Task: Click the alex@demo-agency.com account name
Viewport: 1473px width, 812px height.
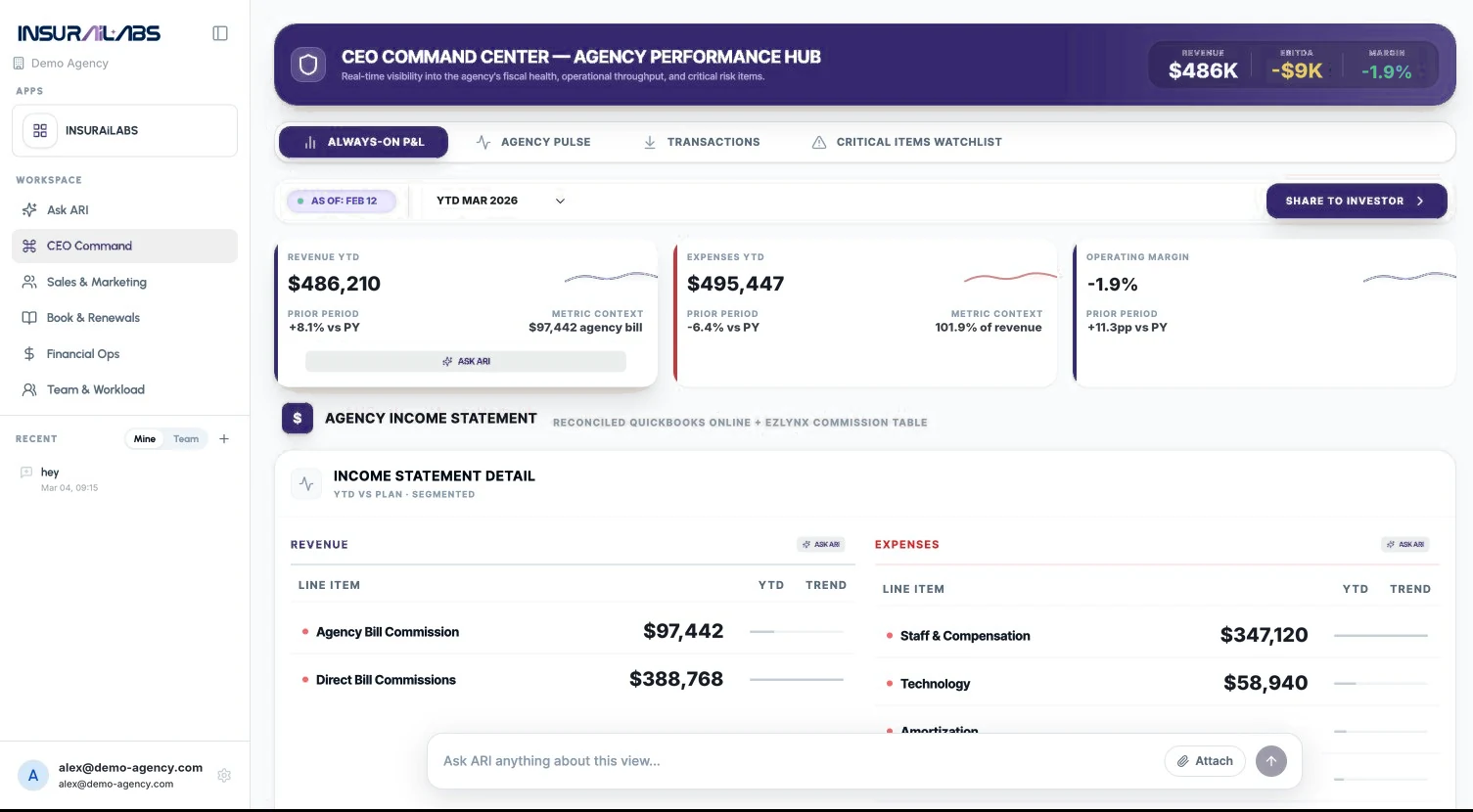Action: [x=130, y=768]
